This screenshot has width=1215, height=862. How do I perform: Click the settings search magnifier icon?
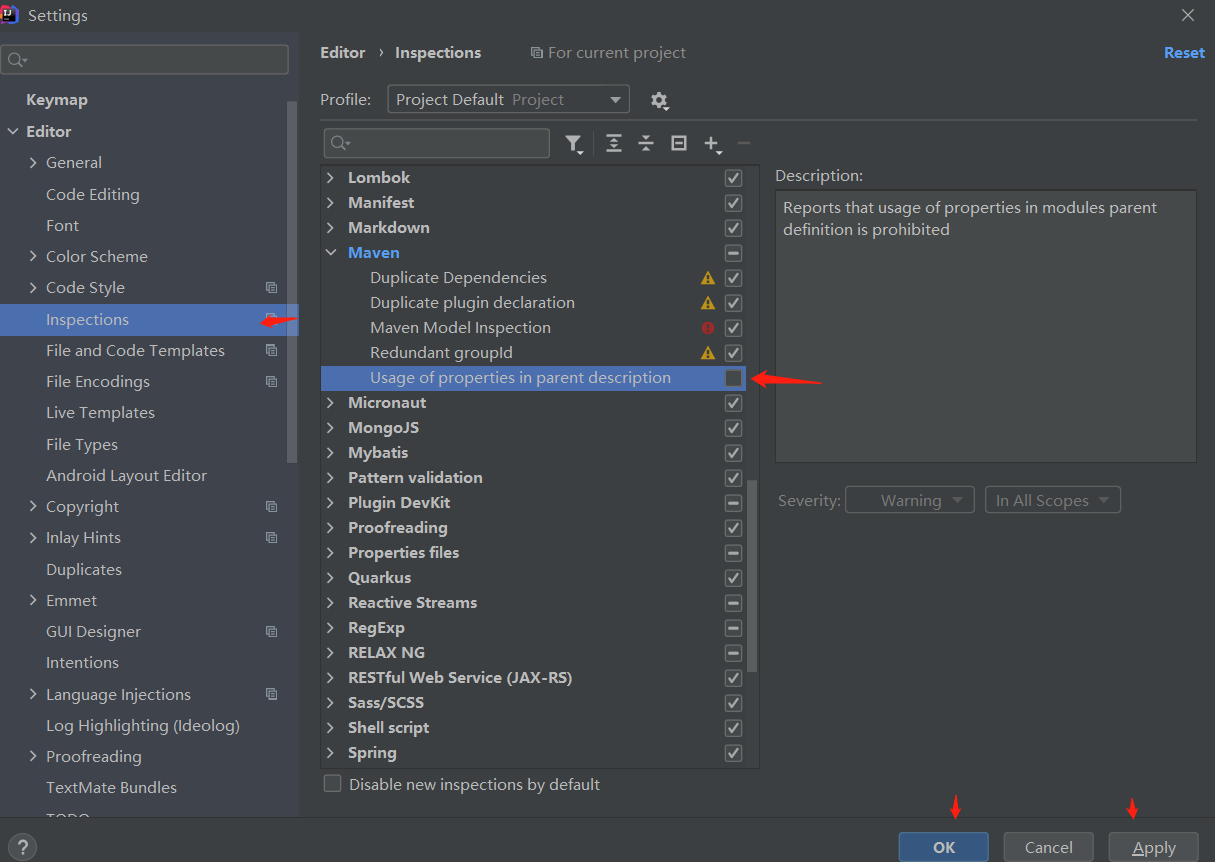pyautogui.click(x=16, y=60)
